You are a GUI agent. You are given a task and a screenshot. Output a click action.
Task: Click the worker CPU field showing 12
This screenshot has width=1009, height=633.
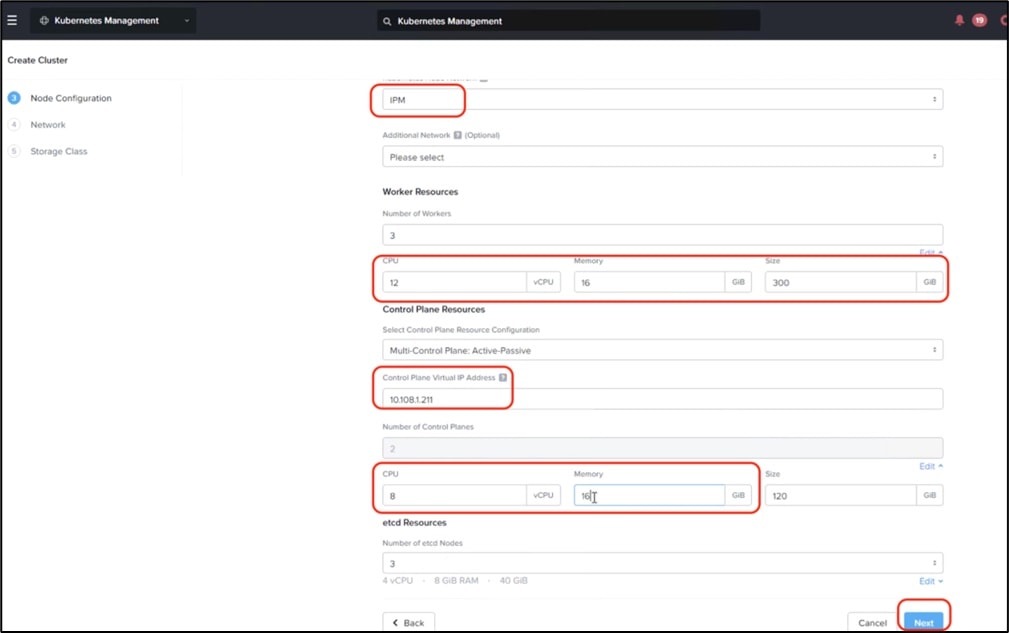[x=454, y=282]
